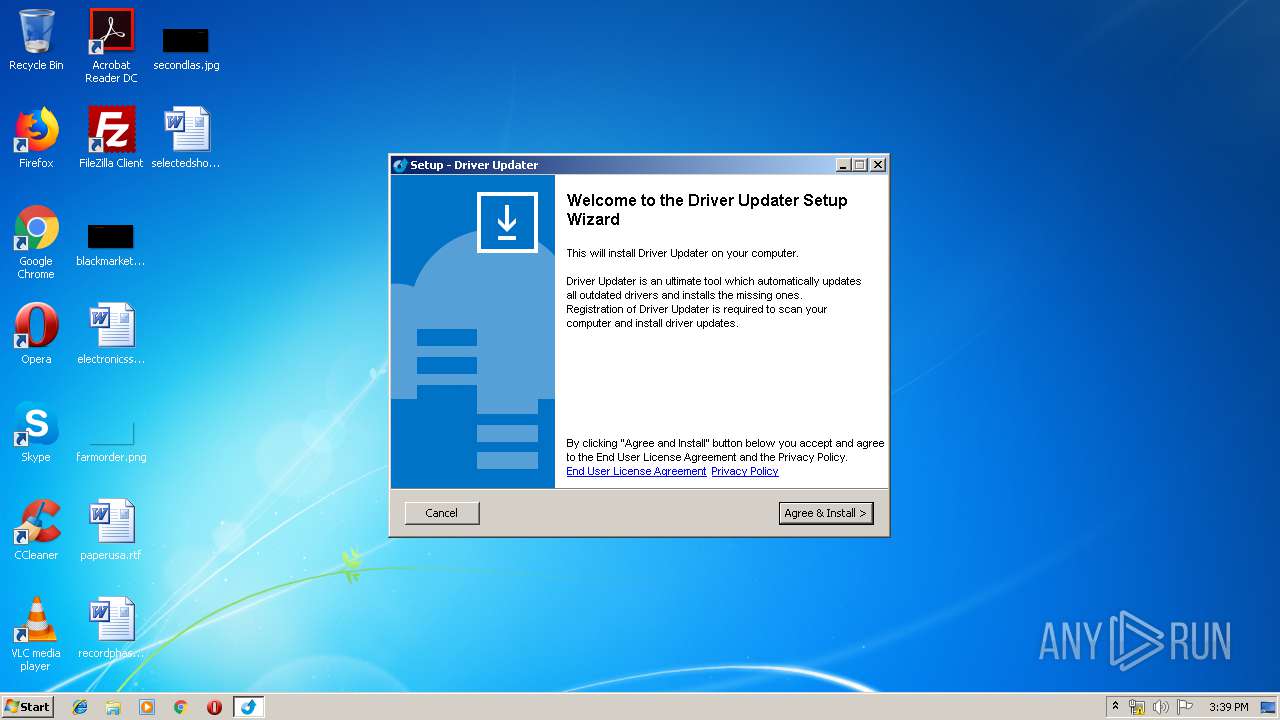1280x720 pixels.
Task: Open the Skype desktop shortcut
Action: point(36,432)
